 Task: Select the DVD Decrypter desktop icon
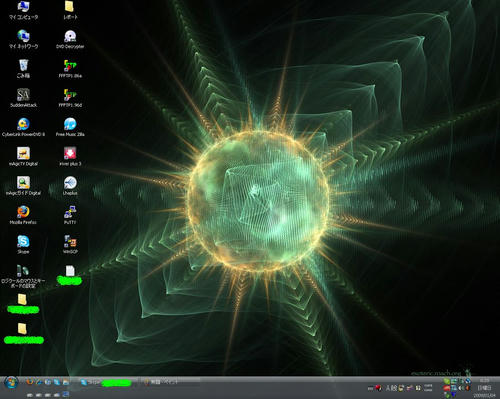point(70,40)
